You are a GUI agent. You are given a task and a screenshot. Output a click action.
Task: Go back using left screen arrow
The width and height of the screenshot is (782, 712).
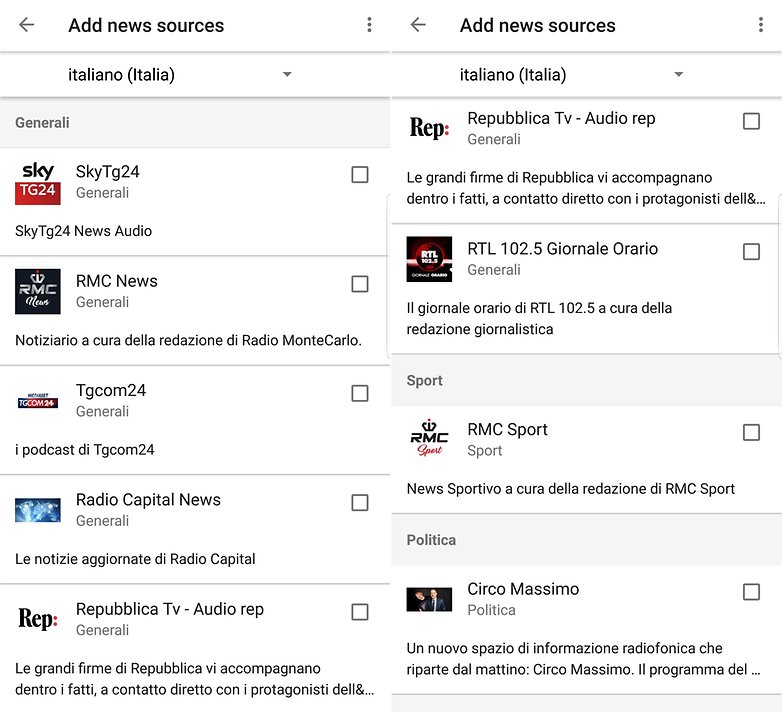[26, 24]
